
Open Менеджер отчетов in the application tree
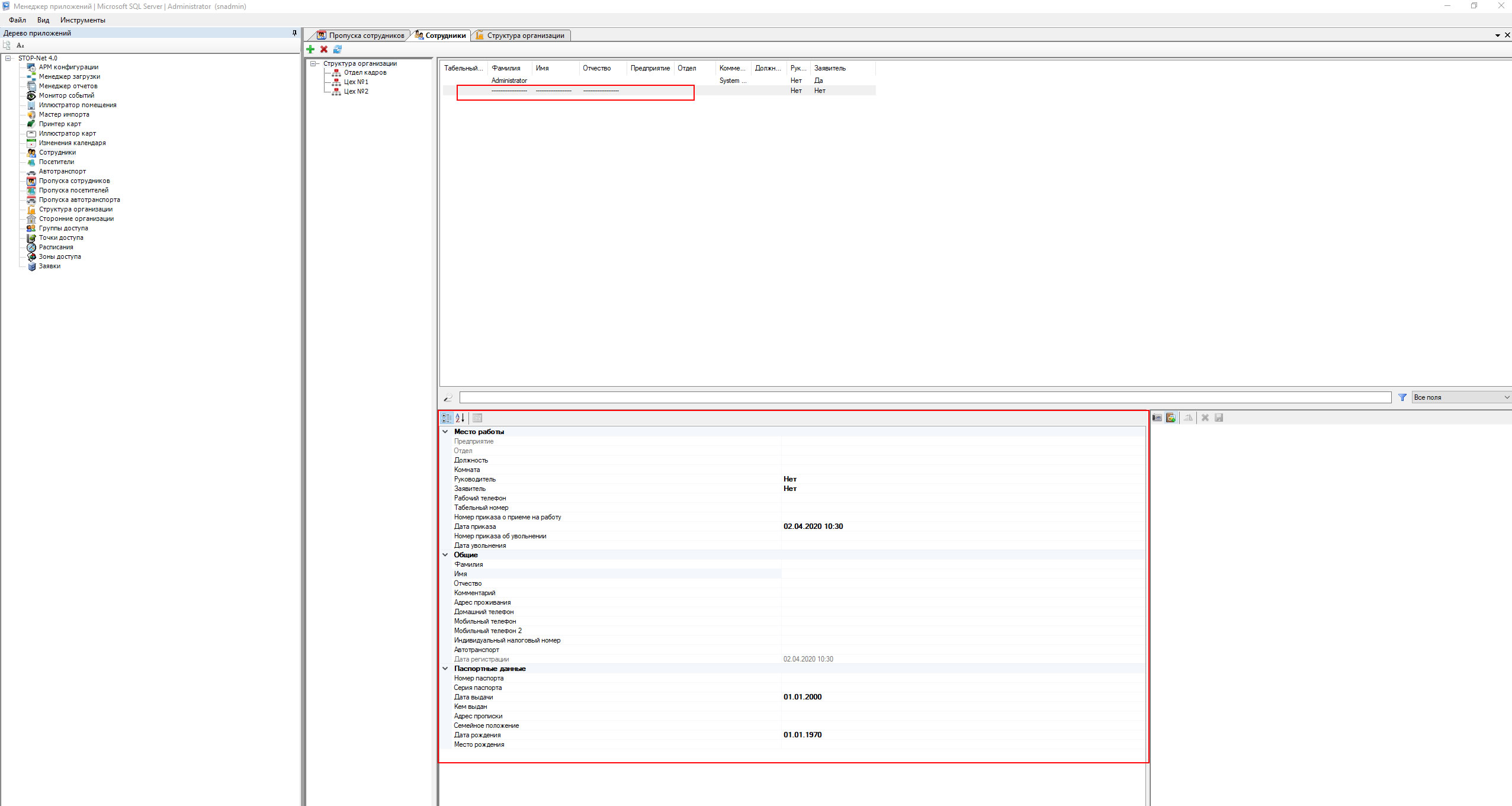tap(68, 86)
